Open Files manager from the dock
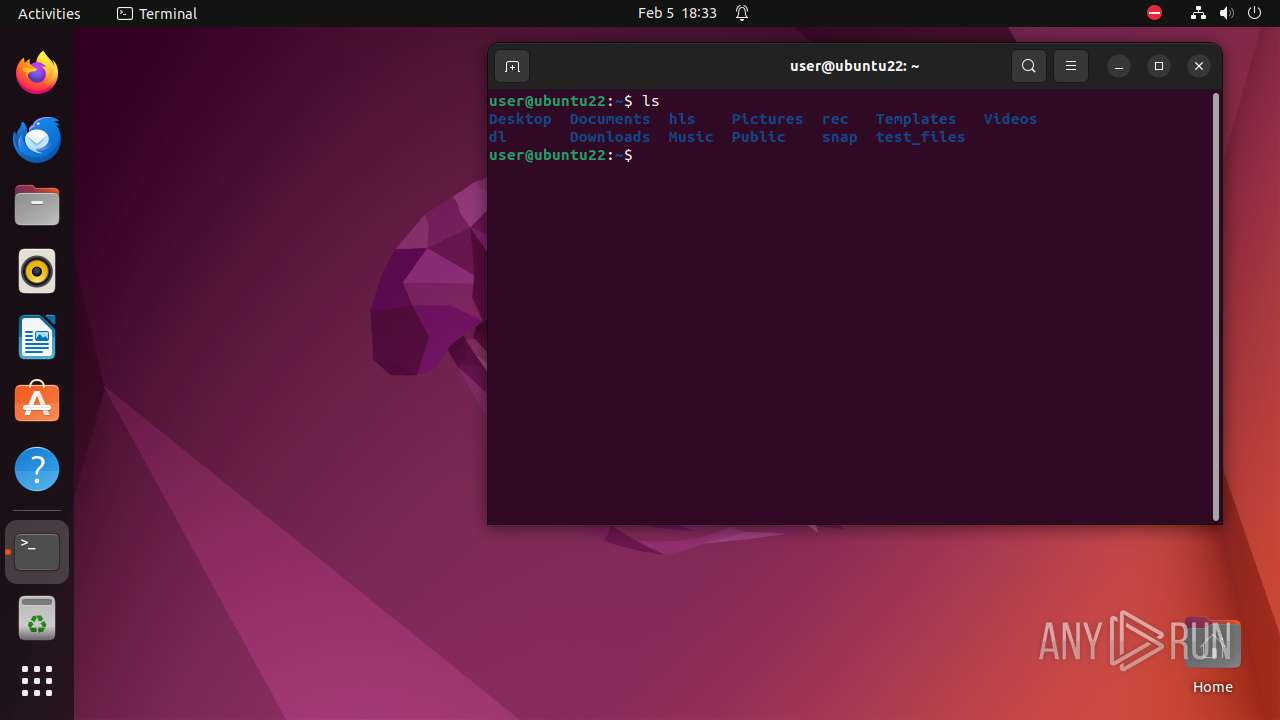 pyautogui.click(x=37, y=205)
